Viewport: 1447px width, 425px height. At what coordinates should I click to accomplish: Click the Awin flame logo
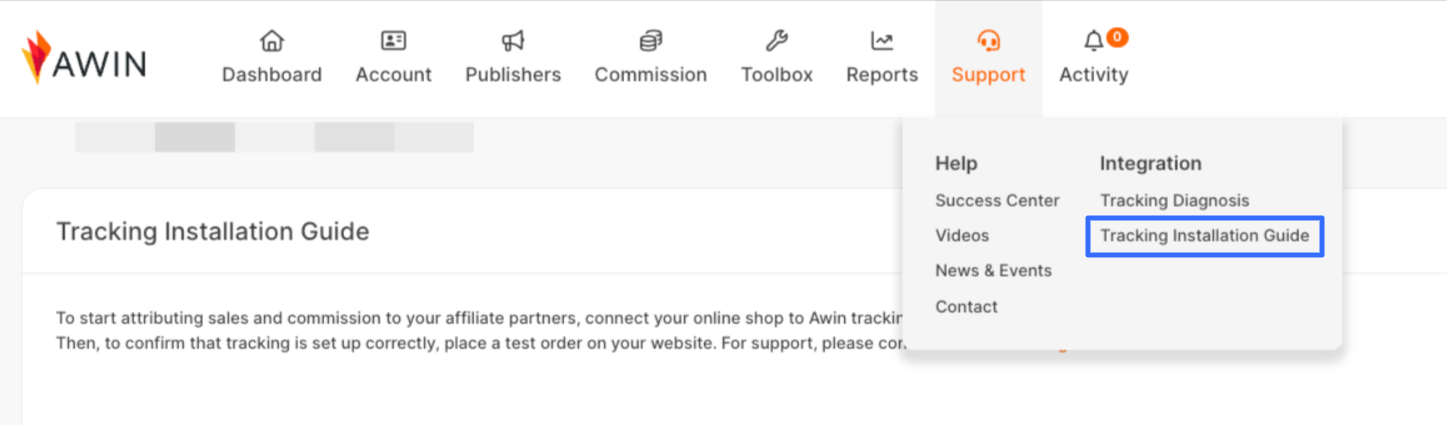37,56
